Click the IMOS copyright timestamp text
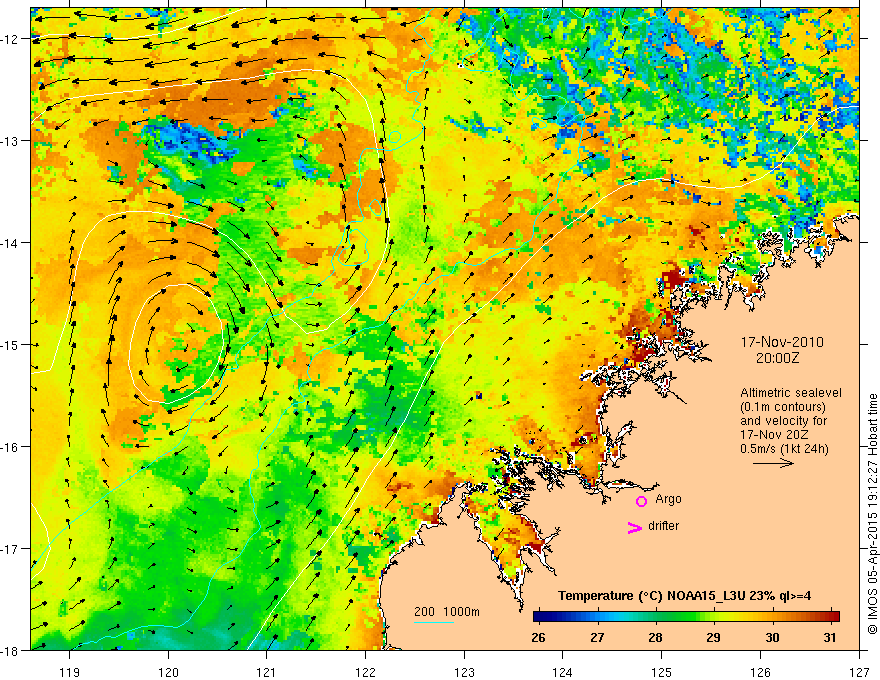Image resolution: width=880 pixels, height=680 pixels. [x=872, y=513]
